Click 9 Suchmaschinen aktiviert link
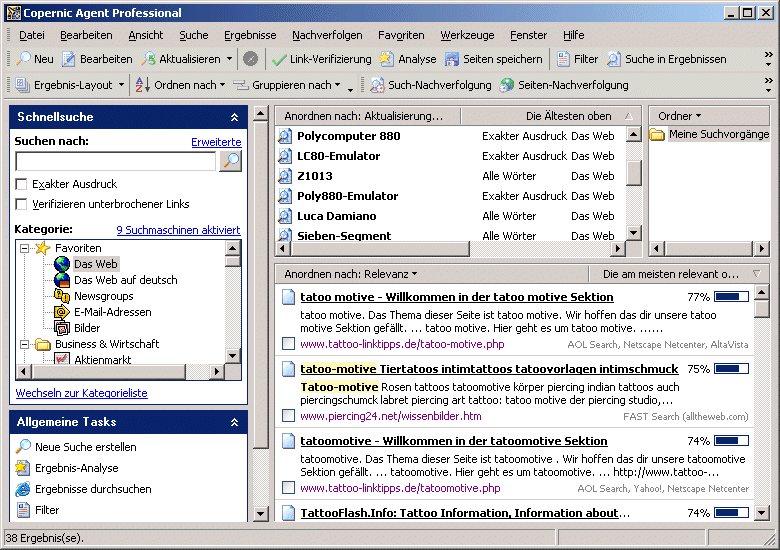This screenshot has width=780, height=550. (x=178, y=230)
